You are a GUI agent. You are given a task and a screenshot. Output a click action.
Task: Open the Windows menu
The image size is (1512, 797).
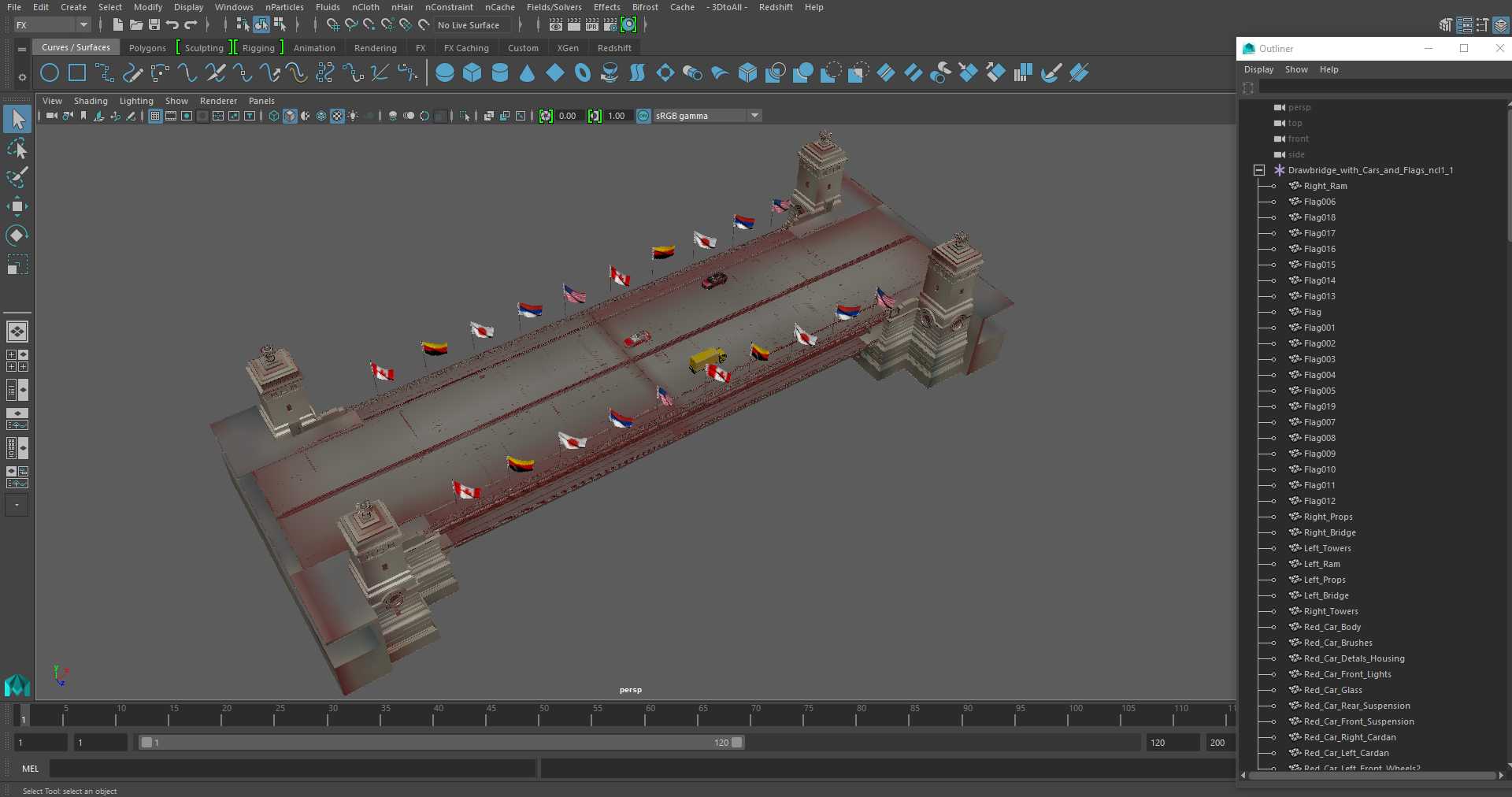[x=234, y=7]
